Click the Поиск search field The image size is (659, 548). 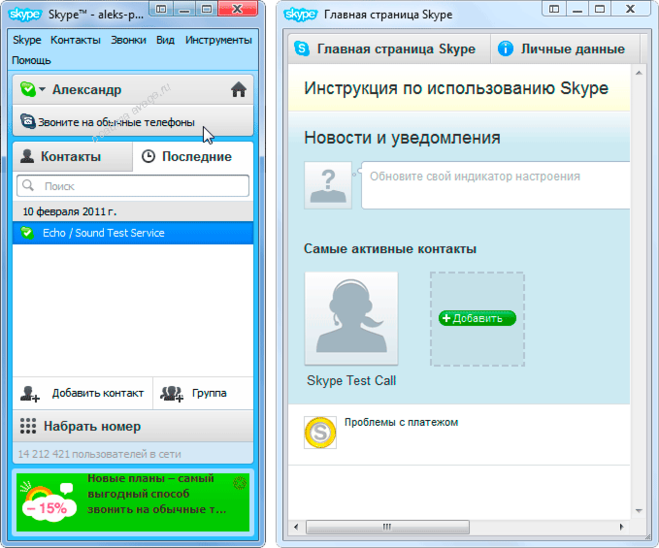pos(133,186)
